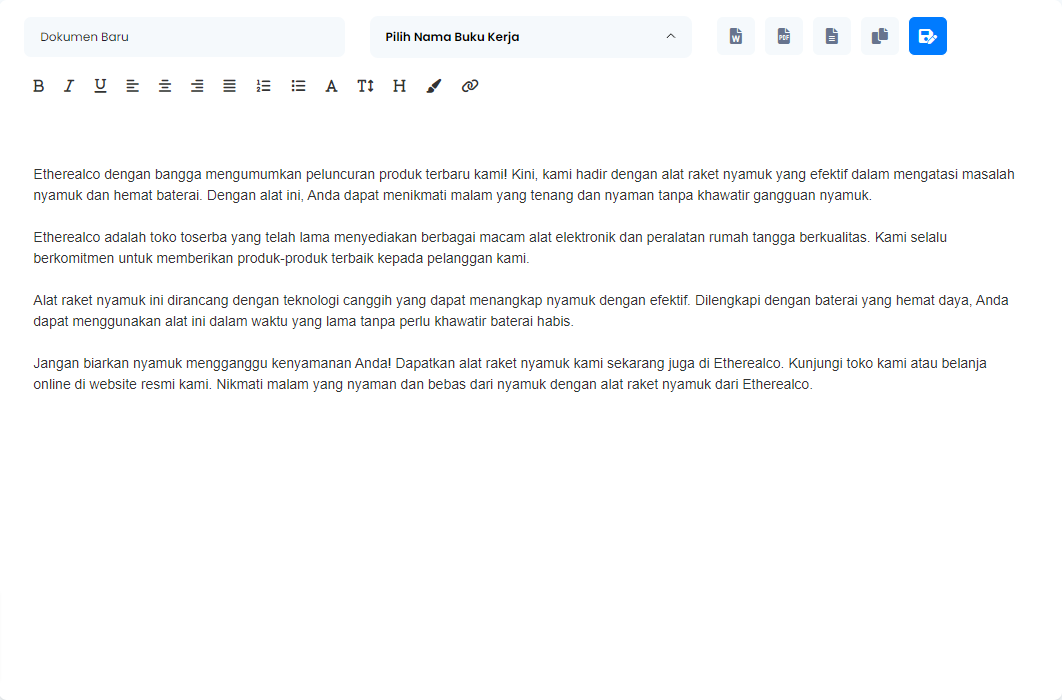Image resolution: width=1062 pixels, height=700 pixels.
Task: Open the text size option
Action: [x=365, y=86]
